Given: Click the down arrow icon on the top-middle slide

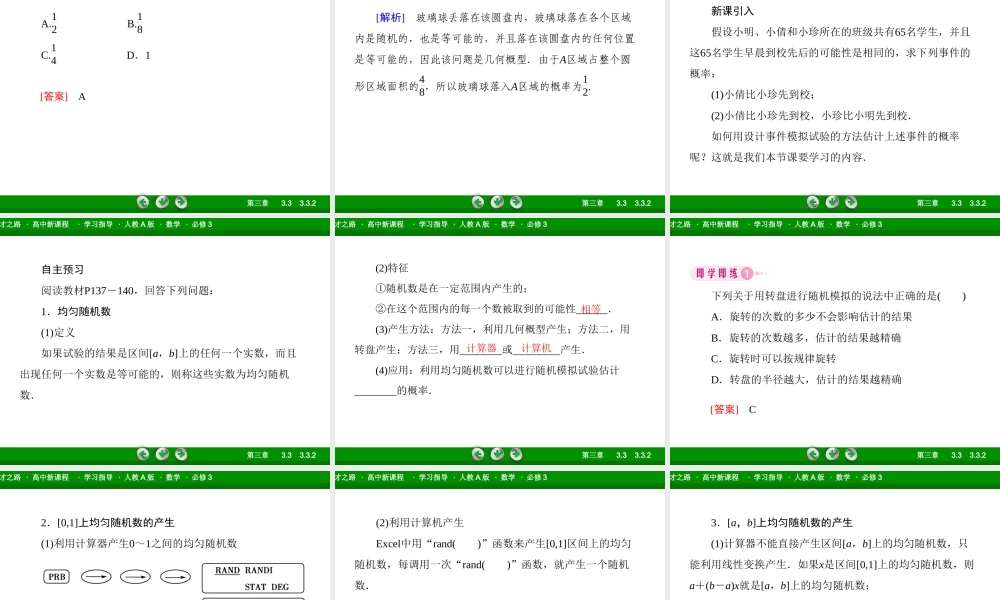Looking at the screenshot, I should click(497, 202).
